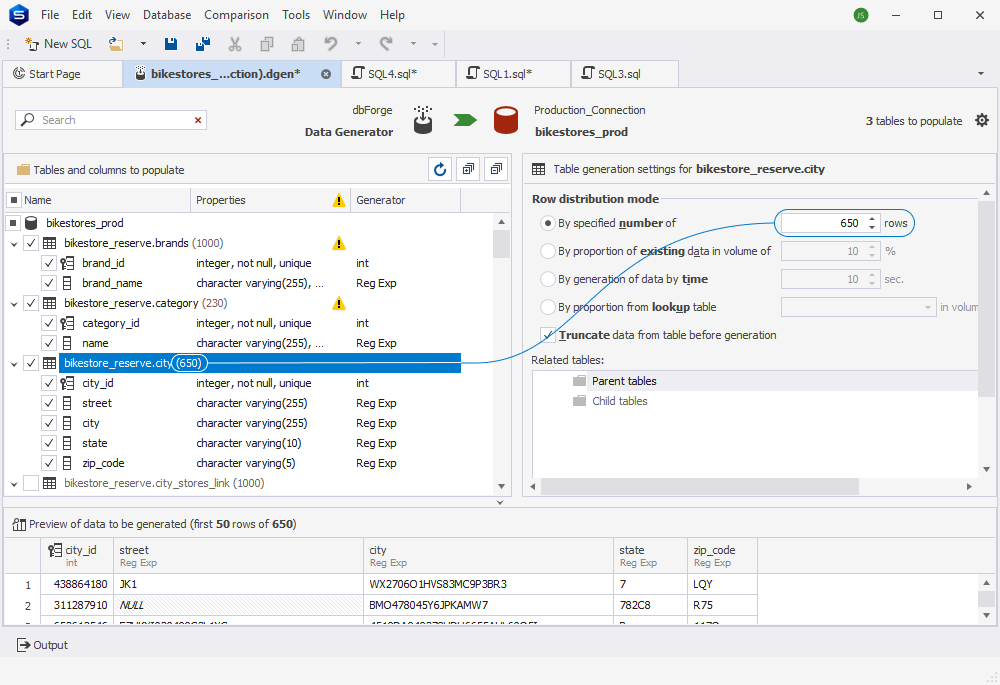Toggle Truncate data from table before generation
The height and width of the screenshot is (685, 1000).
(547, 335)
